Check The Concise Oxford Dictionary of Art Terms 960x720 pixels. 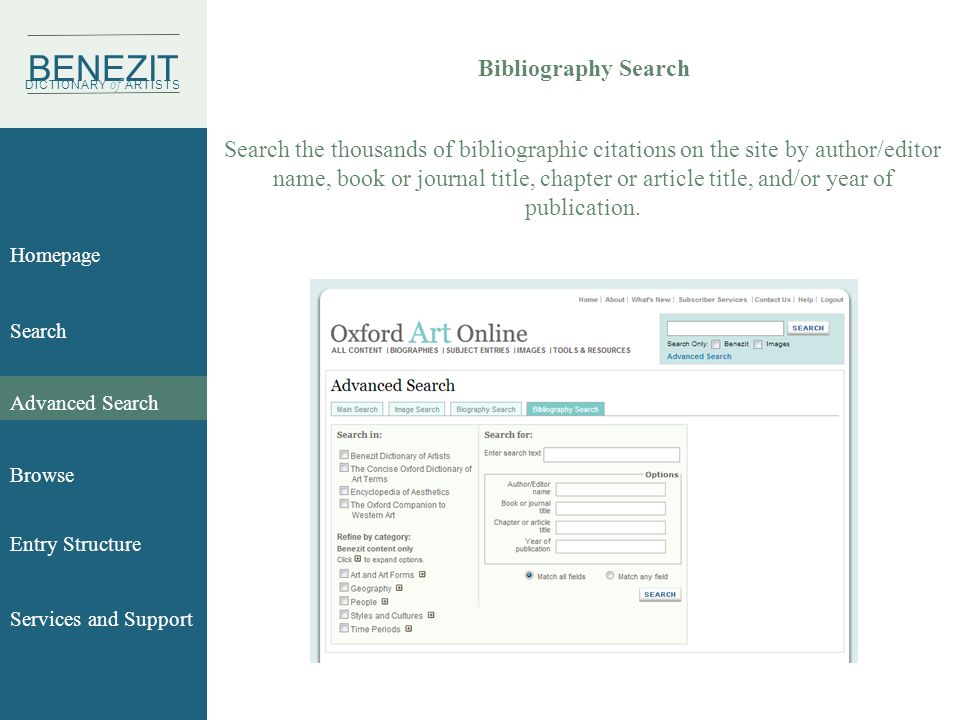click(x=344, y=468)
